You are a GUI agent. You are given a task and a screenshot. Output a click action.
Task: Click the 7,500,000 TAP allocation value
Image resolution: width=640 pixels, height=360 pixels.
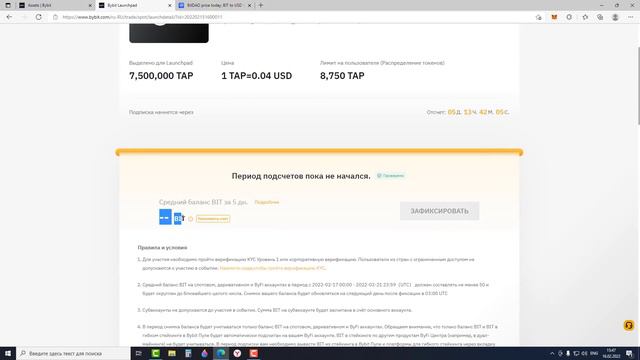[x=161, y=76]
